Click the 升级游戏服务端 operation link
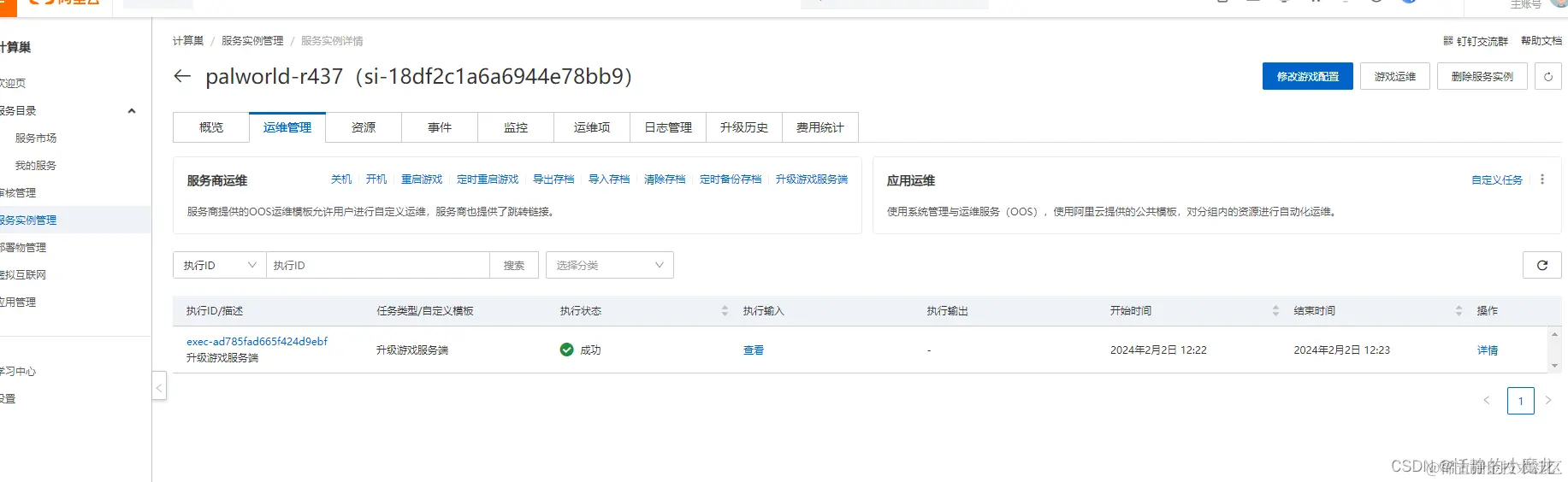This screenshot has height=482, width=1568. point(812,179)
